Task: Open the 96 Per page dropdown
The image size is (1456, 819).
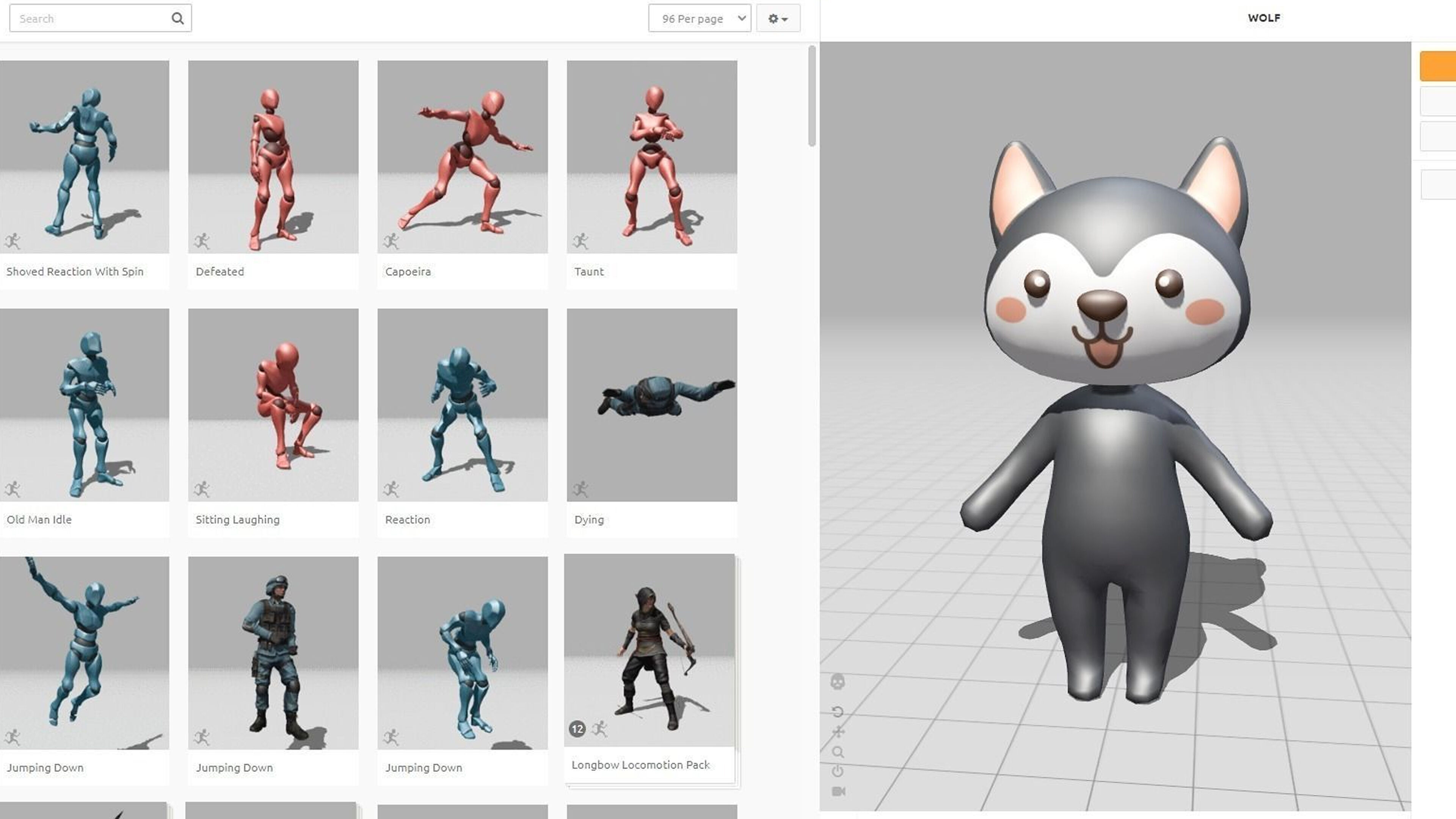Action: tap(699, 18)
